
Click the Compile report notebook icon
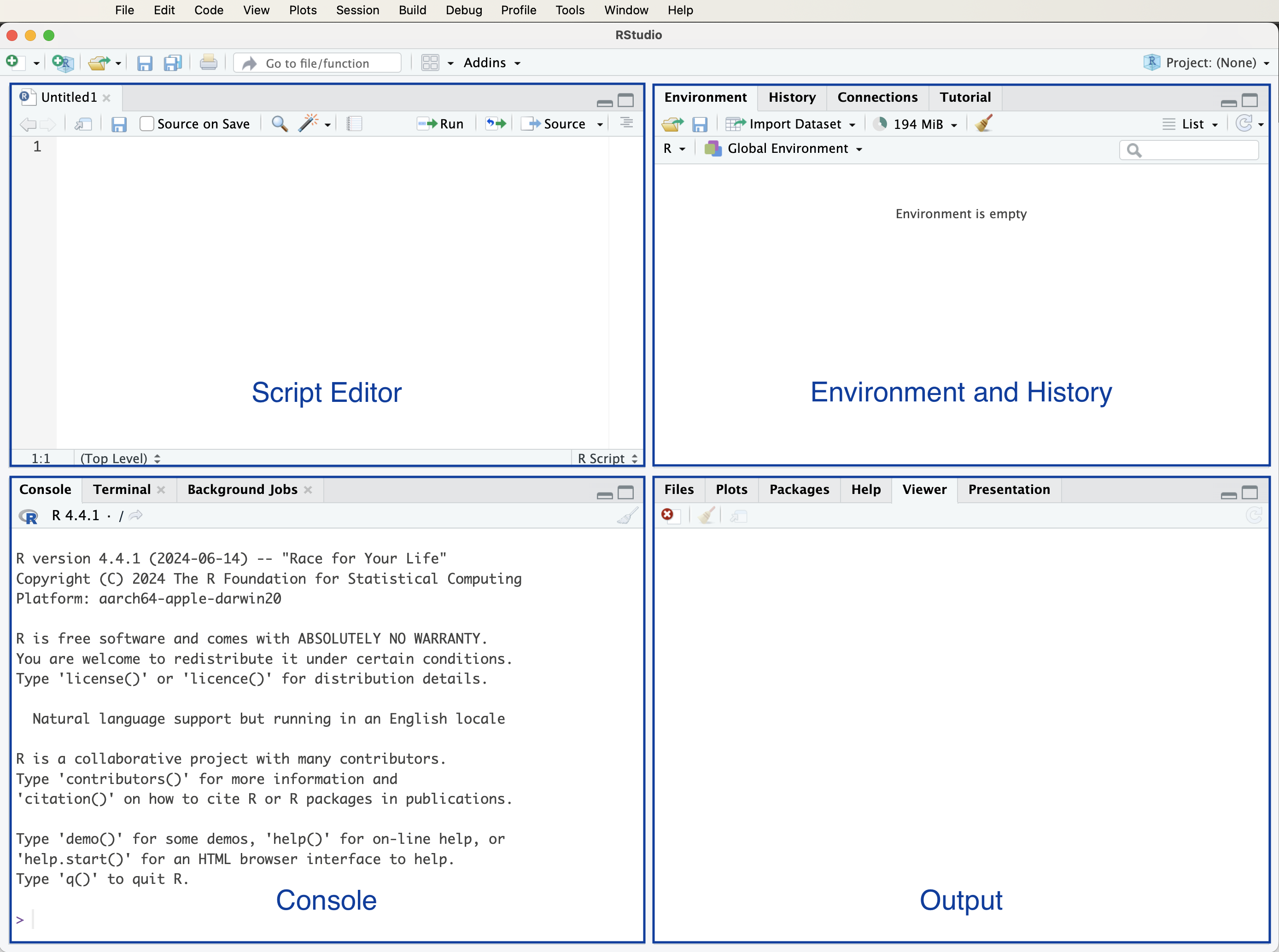pyautogui.click(x=354, y=124)
